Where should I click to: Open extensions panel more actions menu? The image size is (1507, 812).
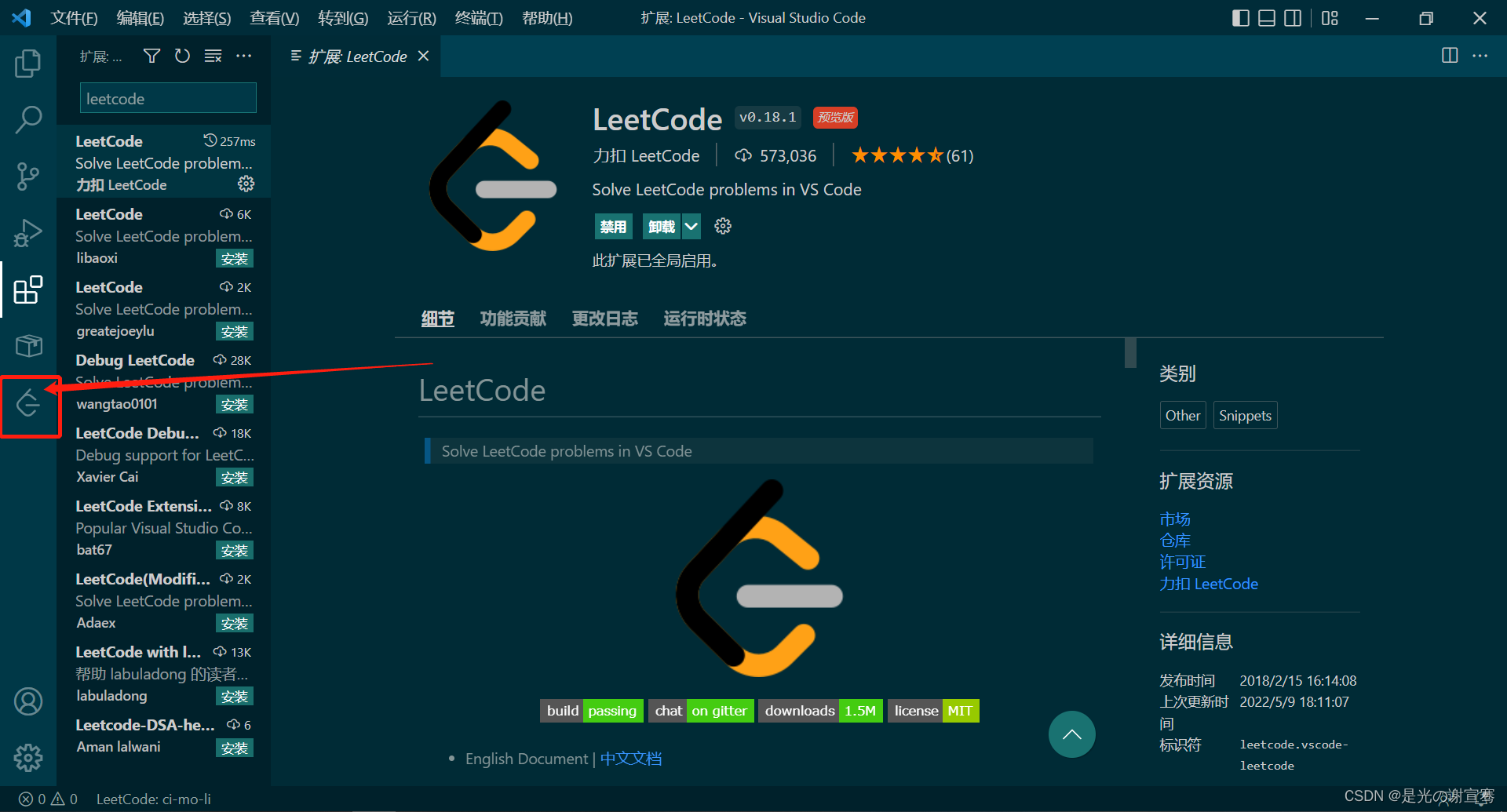(x=244, y=56)
